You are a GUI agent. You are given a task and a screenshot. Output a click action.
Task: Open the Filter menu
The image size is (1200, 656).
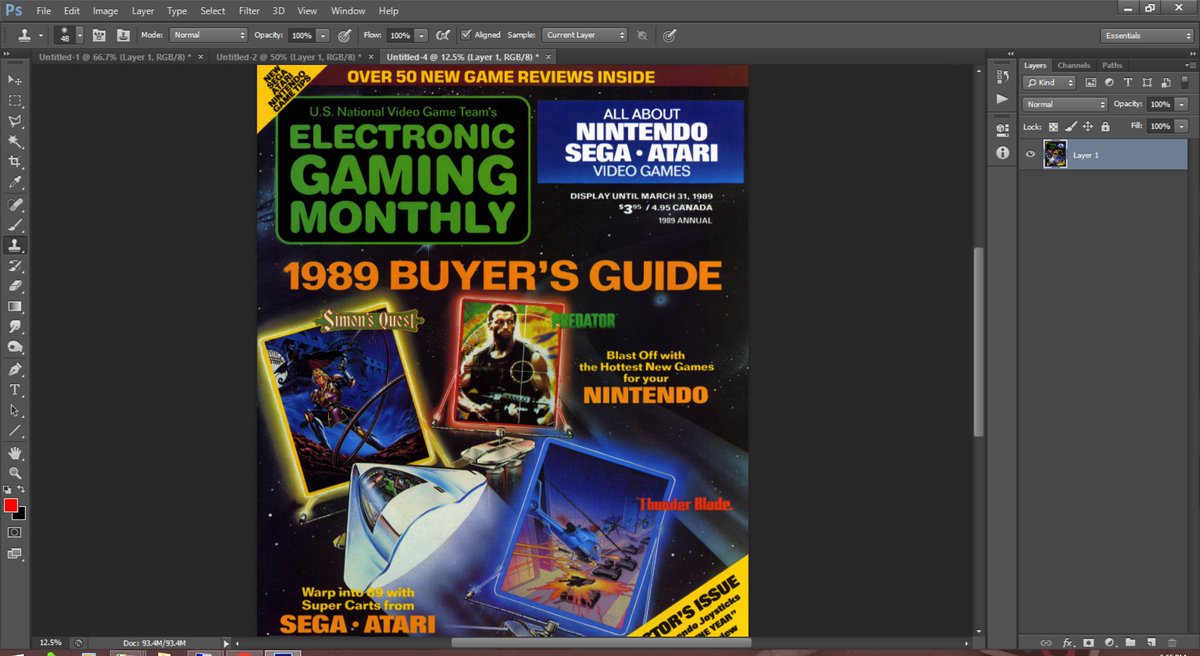coord(249,11)
